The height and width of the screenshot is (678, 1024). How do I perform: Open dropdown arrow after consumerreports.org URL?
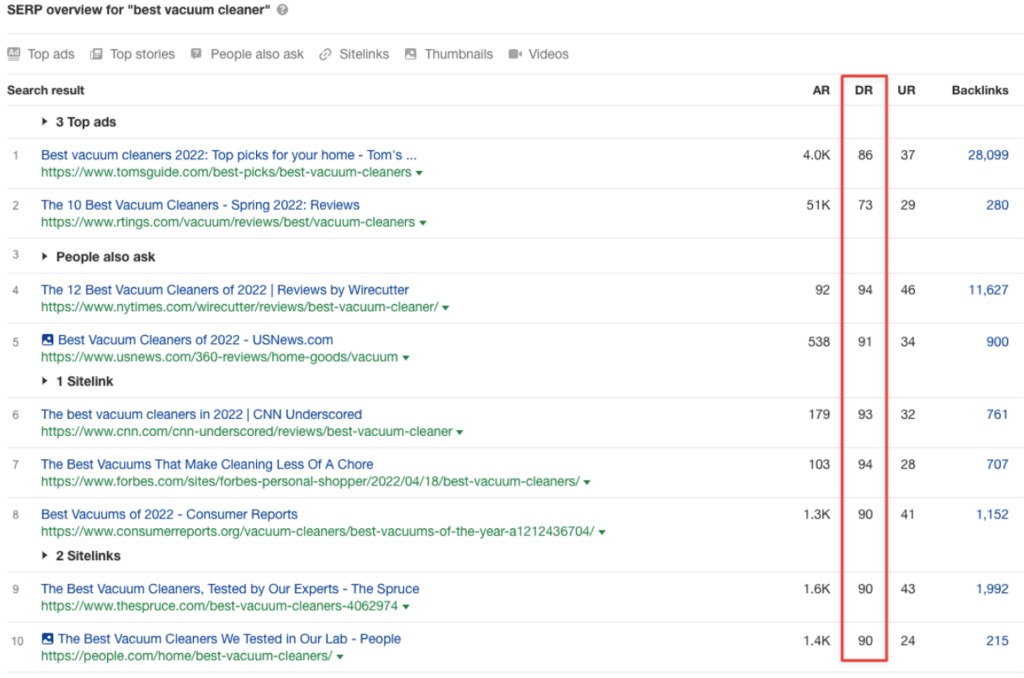coord(601,532)
